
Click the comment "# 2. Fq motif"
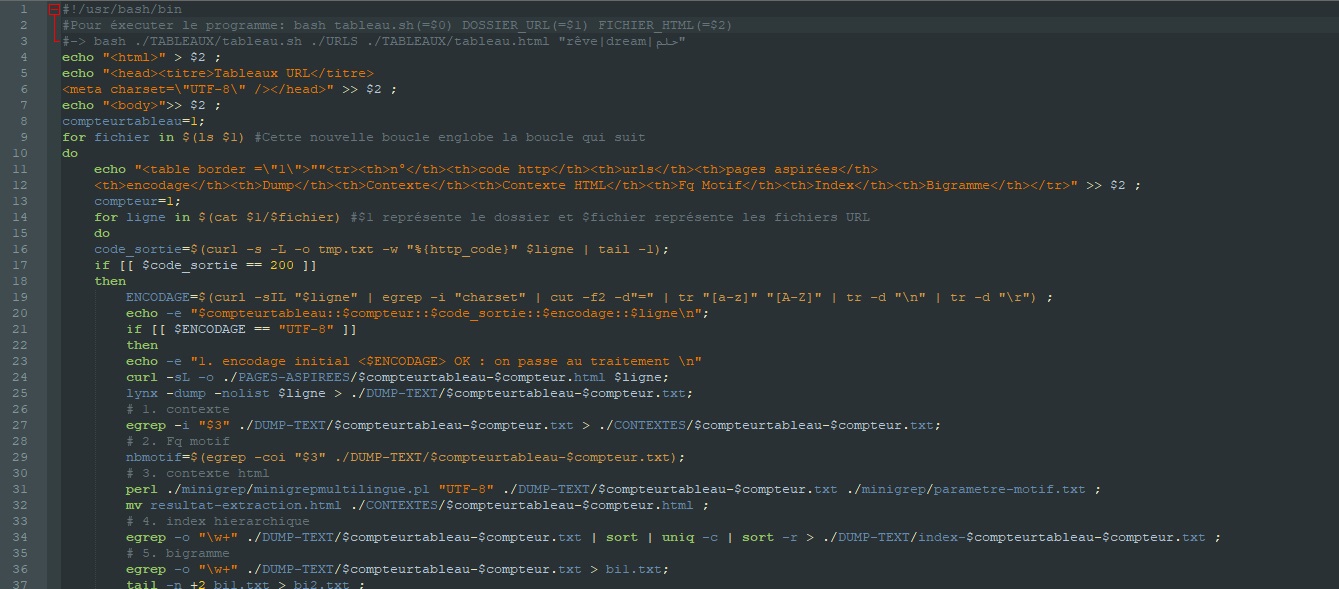pos(178,441)
